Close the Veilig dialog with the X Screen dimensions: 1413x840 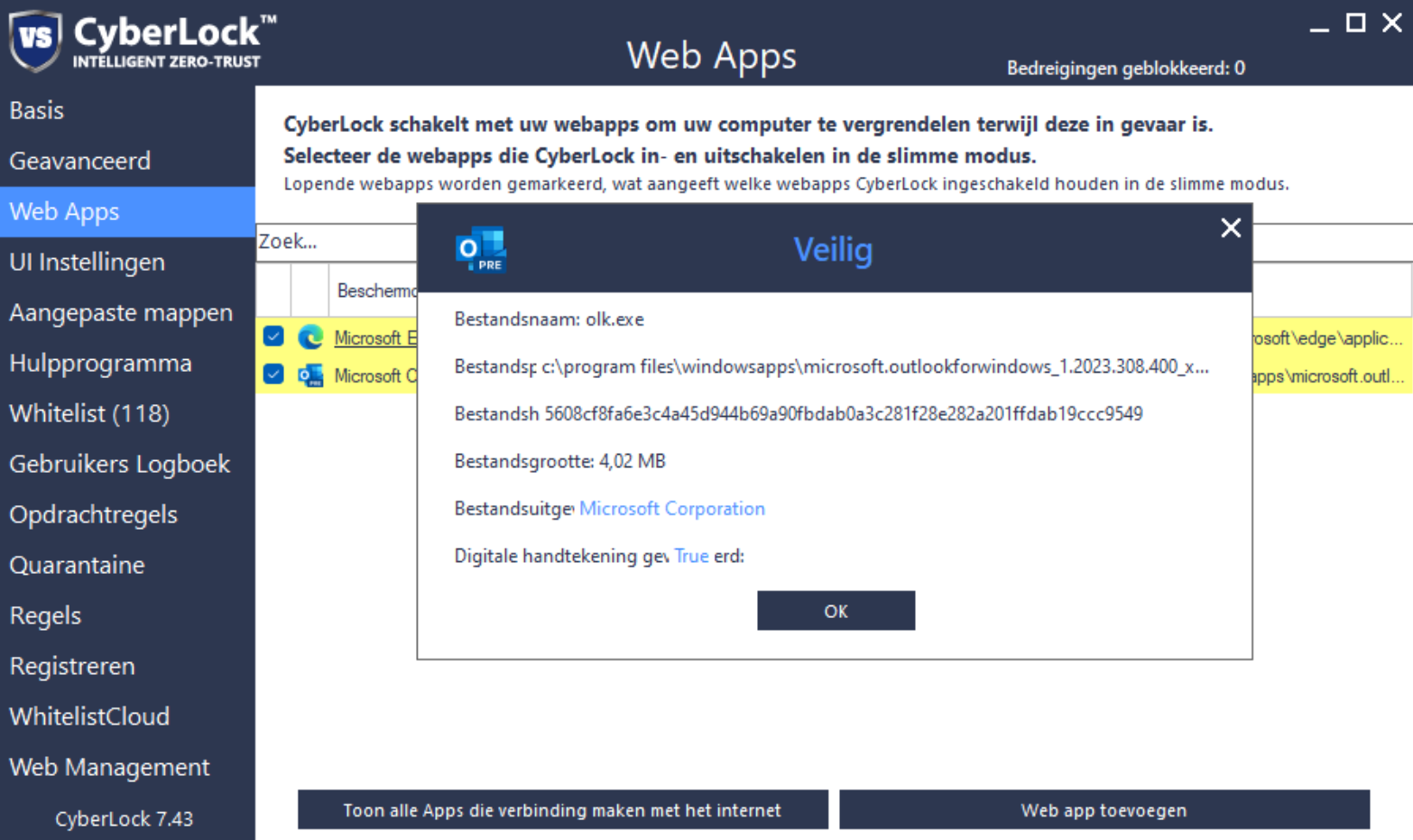coord(1231,227)
